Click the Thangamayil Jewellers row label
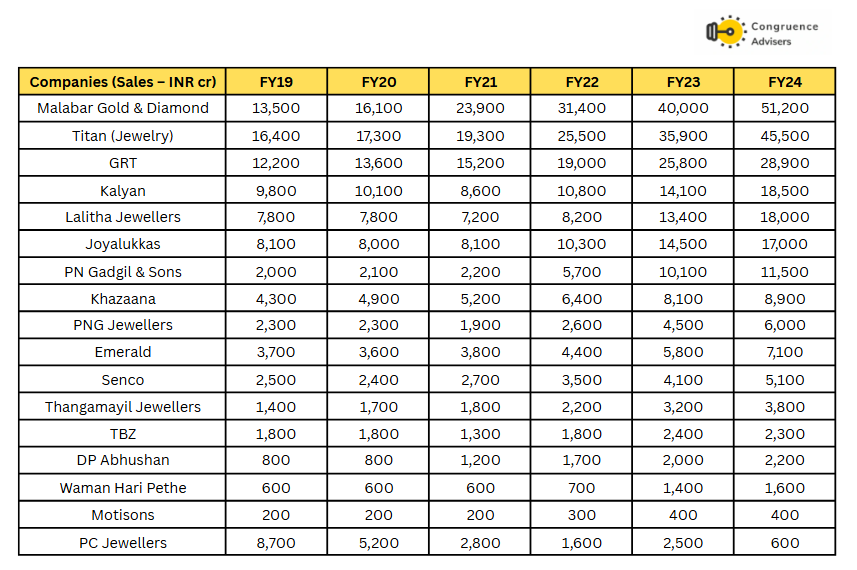 pos(122,407)
